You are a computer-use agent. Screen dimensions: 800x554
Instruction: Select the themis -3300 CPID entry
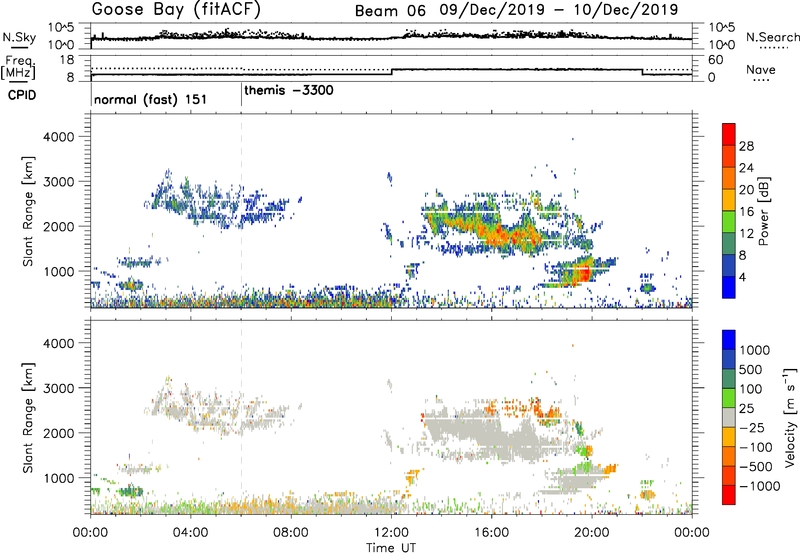(x=289, y=91)
